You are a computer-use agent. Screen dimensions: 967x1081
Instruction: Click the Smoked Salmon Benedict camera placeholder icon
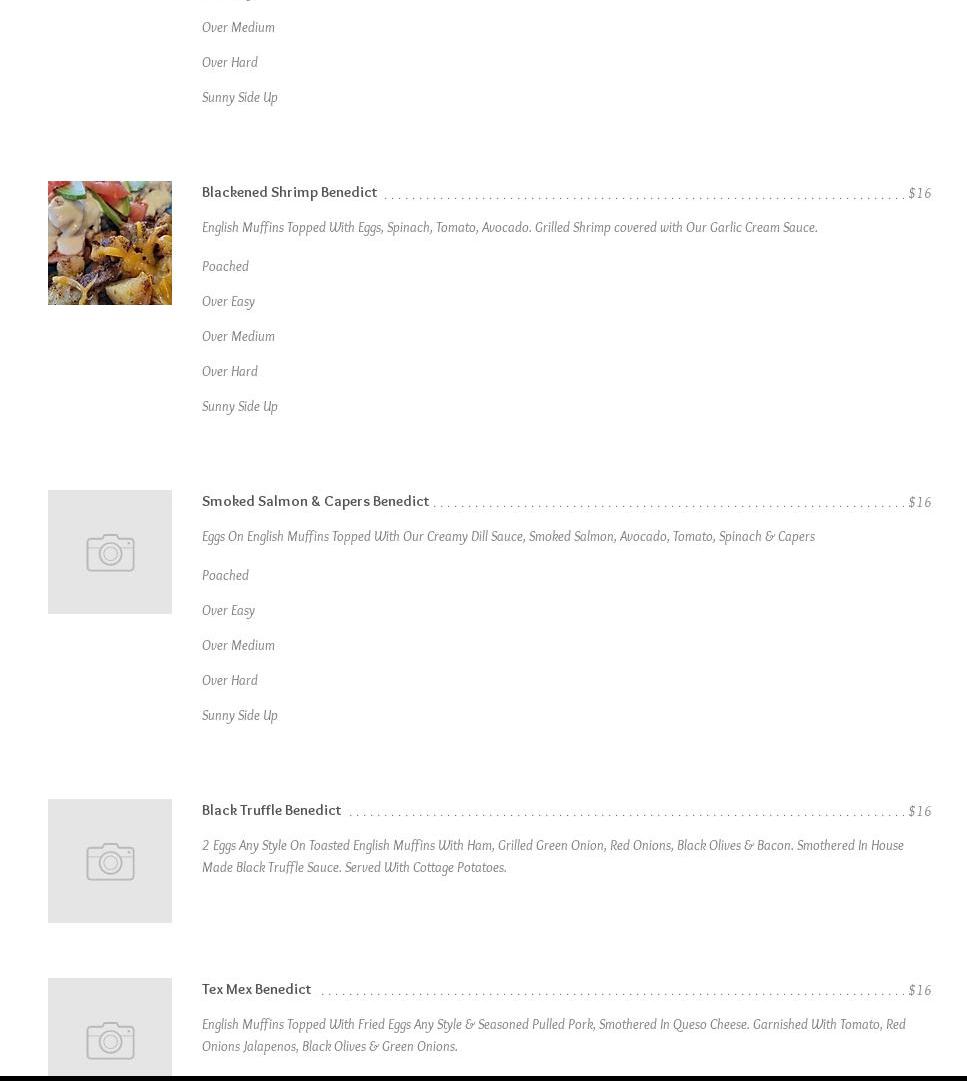[110, 552]
